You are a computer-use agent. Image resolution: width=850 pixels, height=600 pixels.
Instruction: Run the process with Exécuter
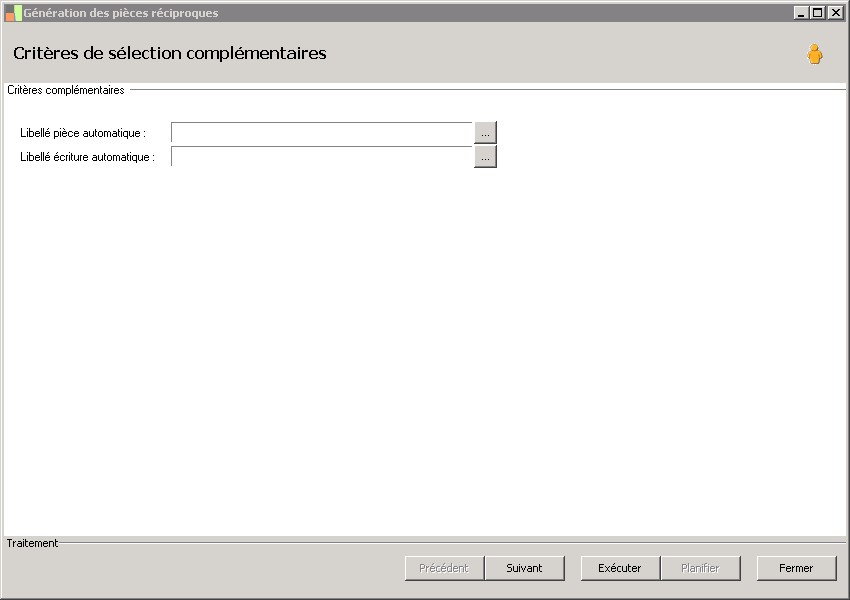coord(620,568)
